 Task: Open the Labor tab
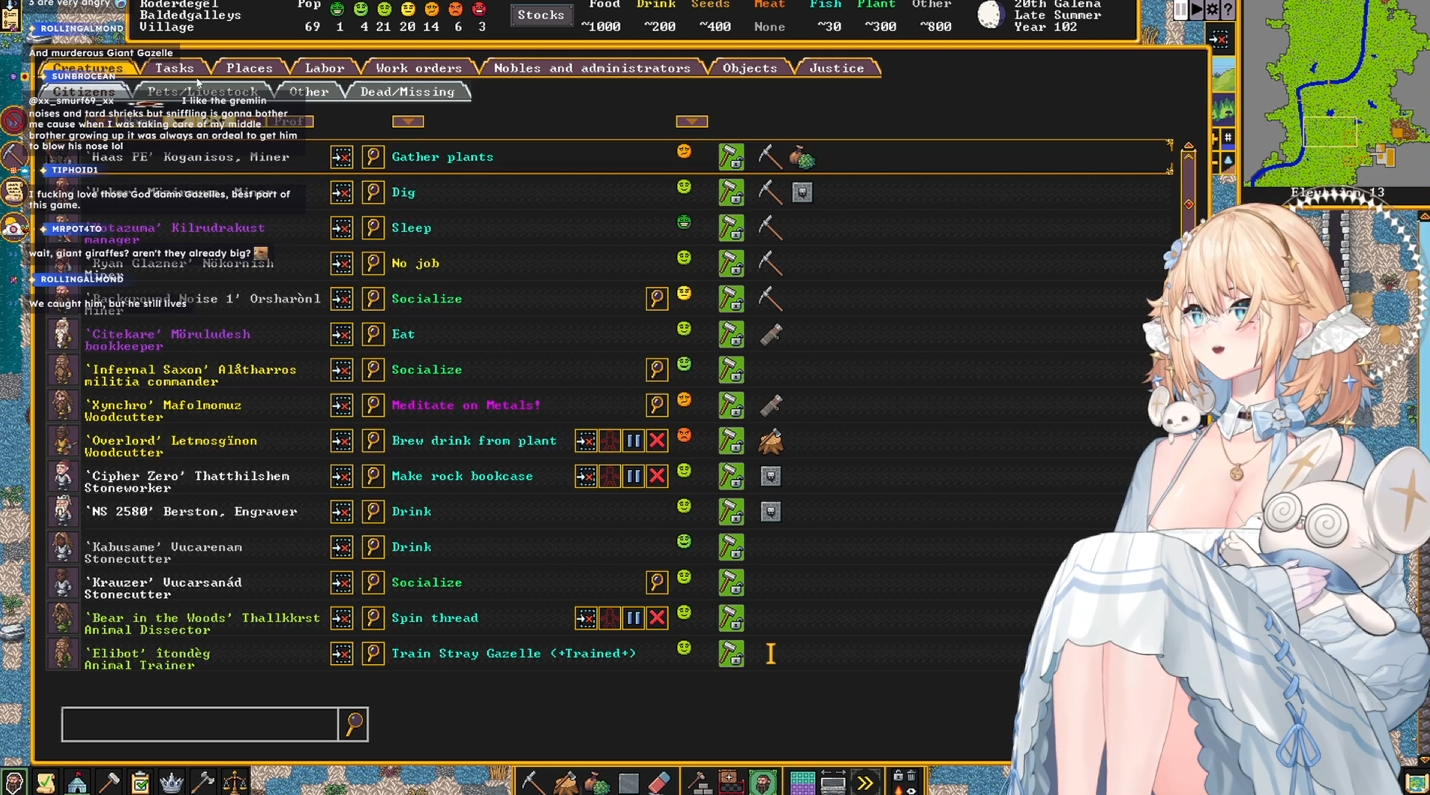click(x=324, y=68)
